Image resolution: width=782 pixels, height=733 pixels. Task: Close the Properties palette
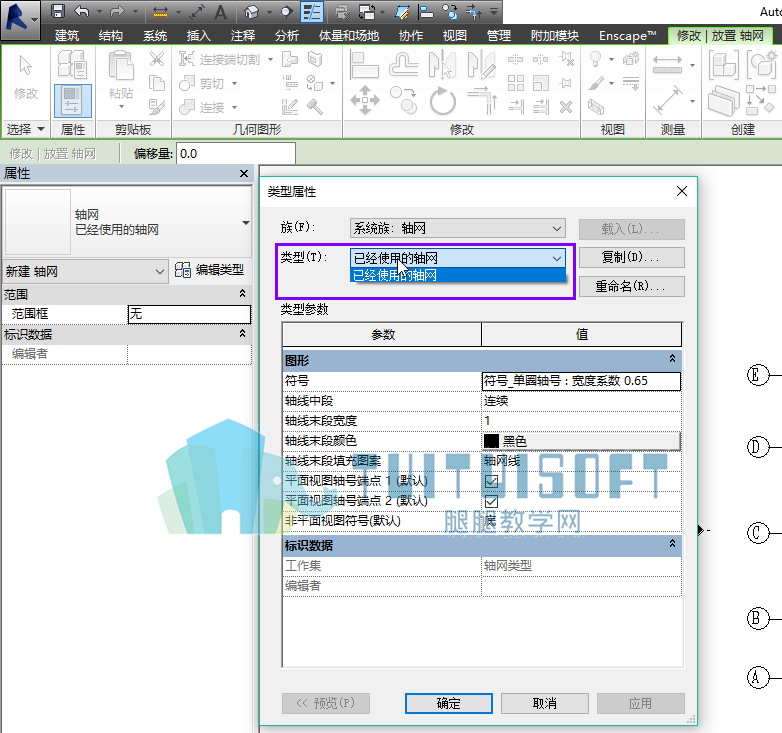pos(244,174)
